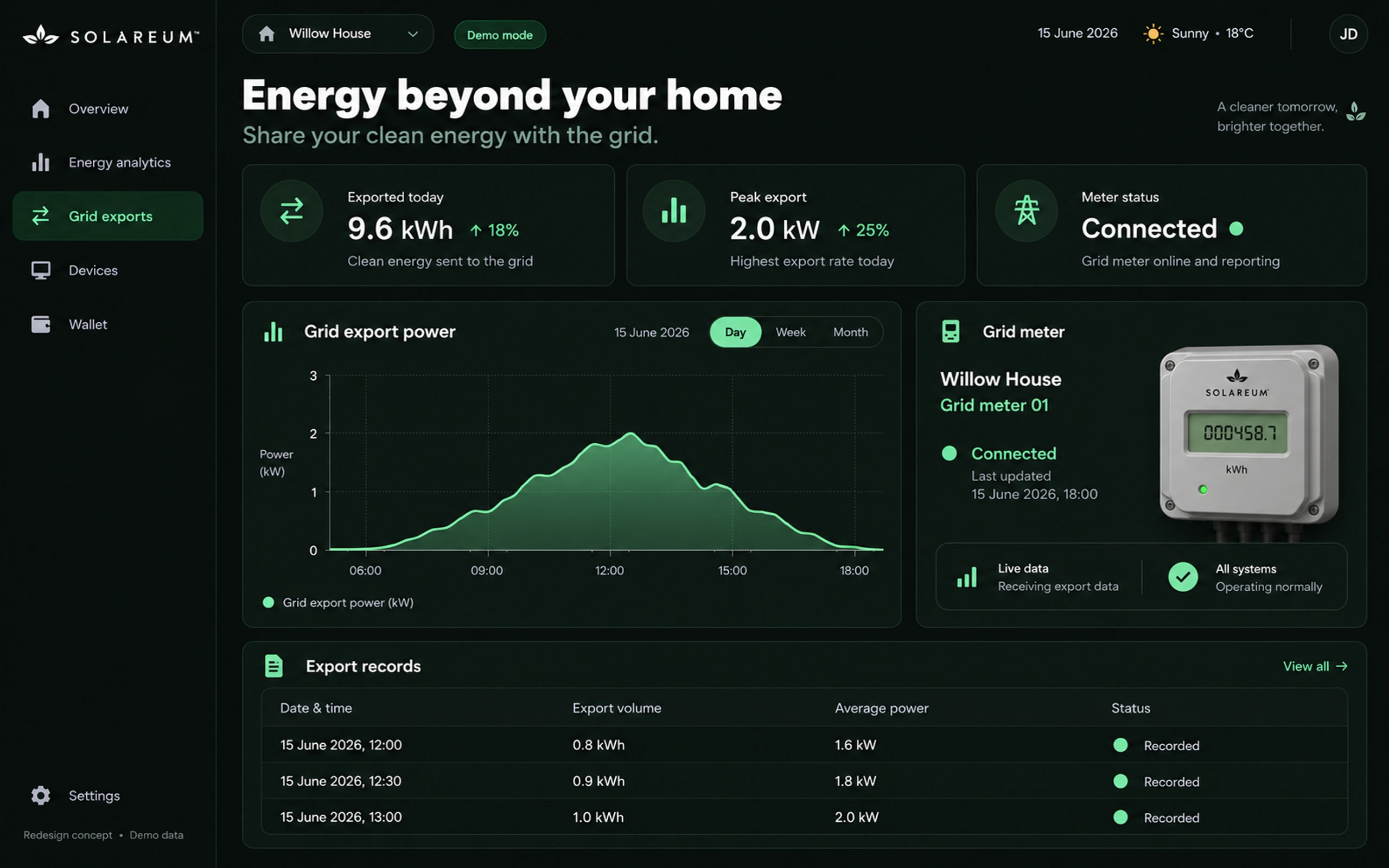
Task: Click the Grid exports arrows icon in sidebar
Action: [41, 216]
